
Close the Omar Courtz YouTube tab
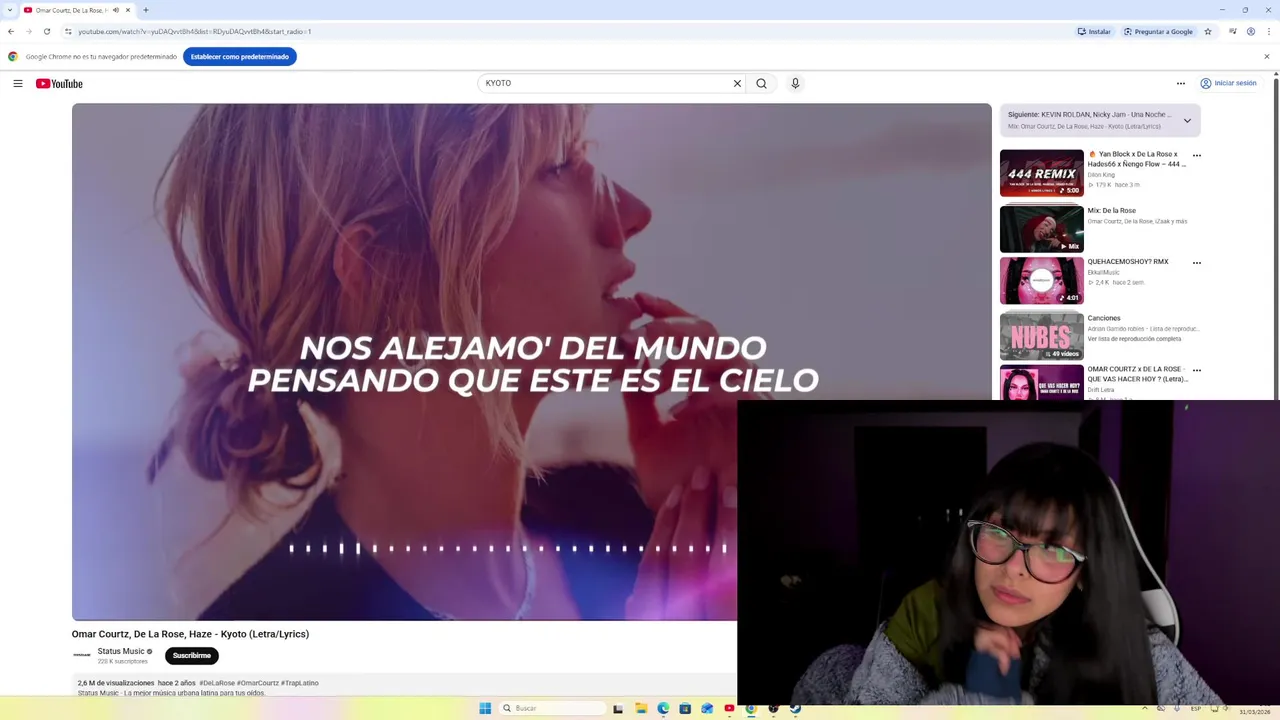coord(128,10)
